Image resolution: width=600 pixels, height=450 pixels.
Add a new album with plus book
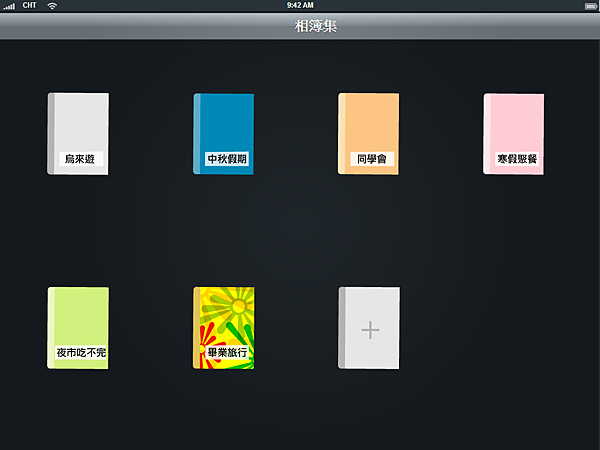coord(369,328)
